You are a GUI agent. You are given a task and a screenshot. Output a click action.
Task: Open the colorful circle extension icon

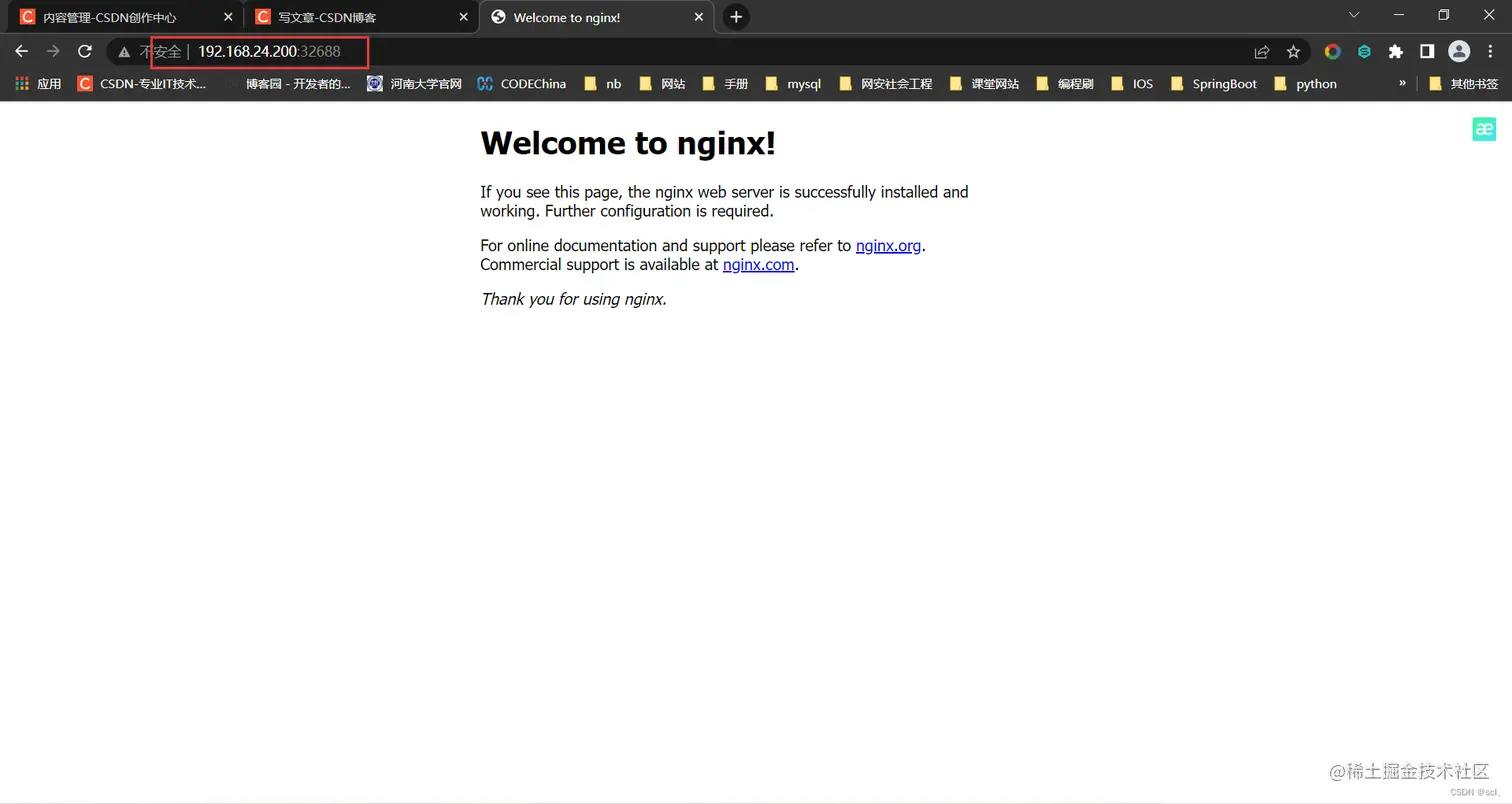point(1332,51)
